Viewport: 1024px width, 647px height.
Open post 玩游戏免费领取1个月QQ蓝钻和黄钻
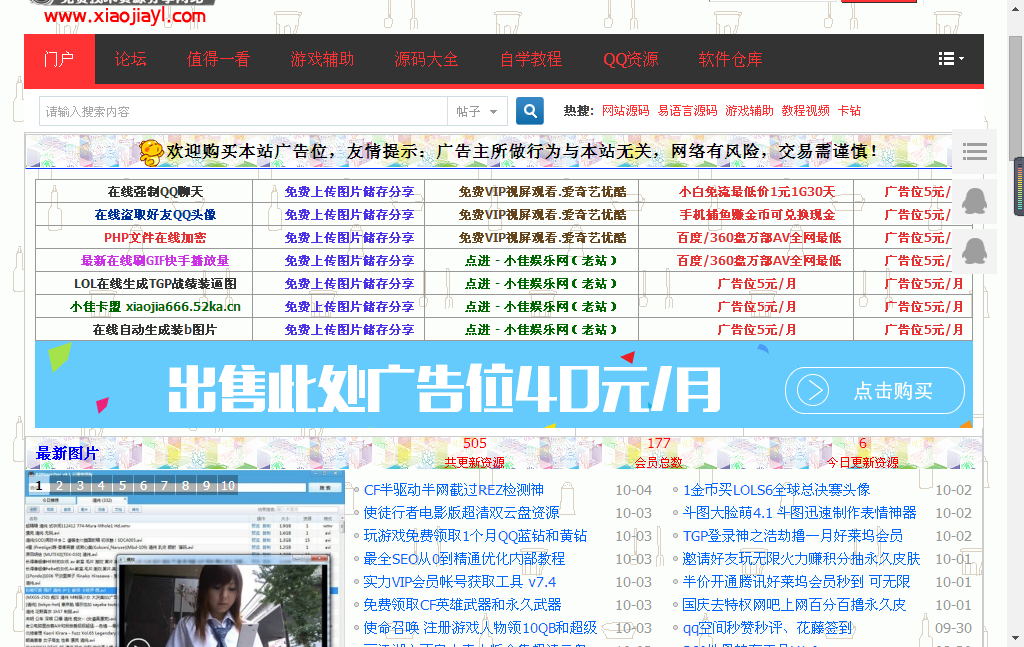click(x=475, y=535)
